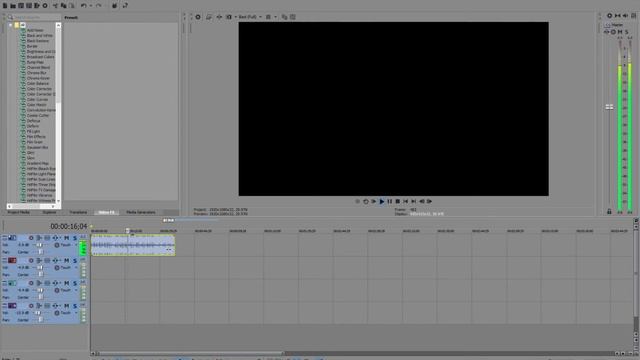Click the Vol slider on first audio track

tap(40, 245)
